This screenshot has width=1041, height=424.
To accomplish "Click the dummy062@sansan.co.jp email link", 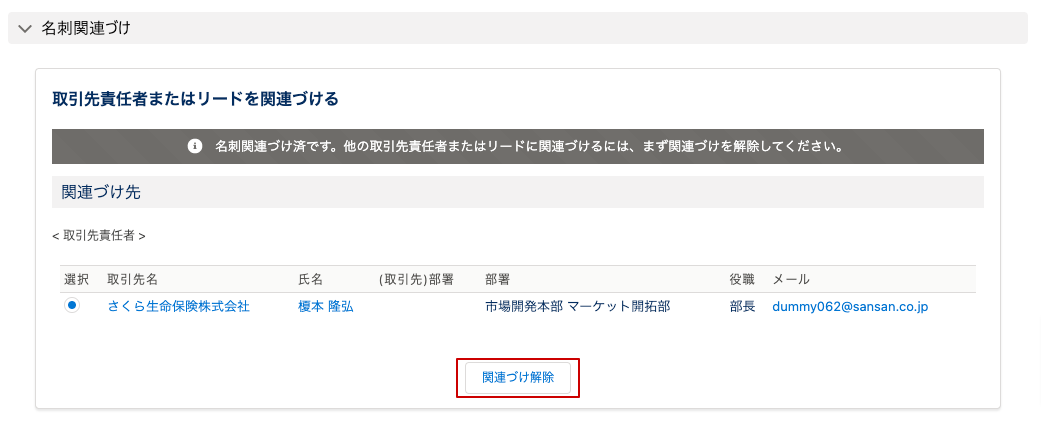I will (850, 307).
